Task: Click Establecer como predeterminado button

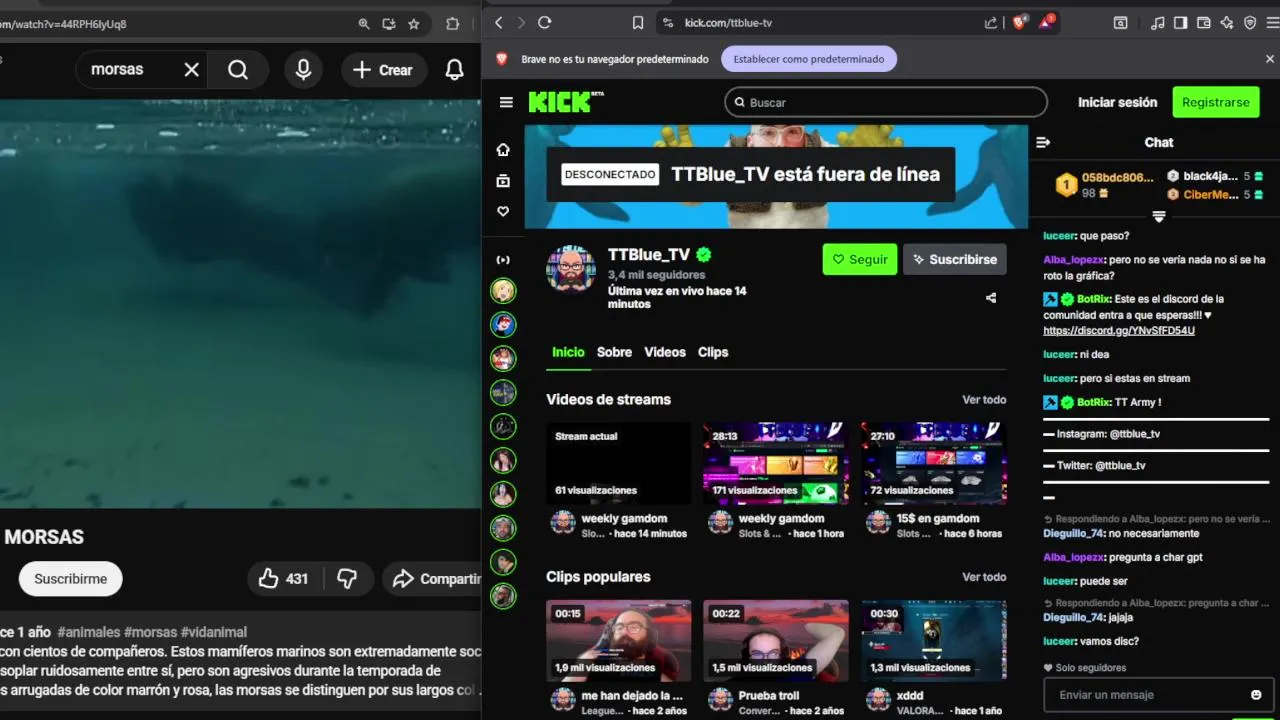Action: [x=809, y=59]
